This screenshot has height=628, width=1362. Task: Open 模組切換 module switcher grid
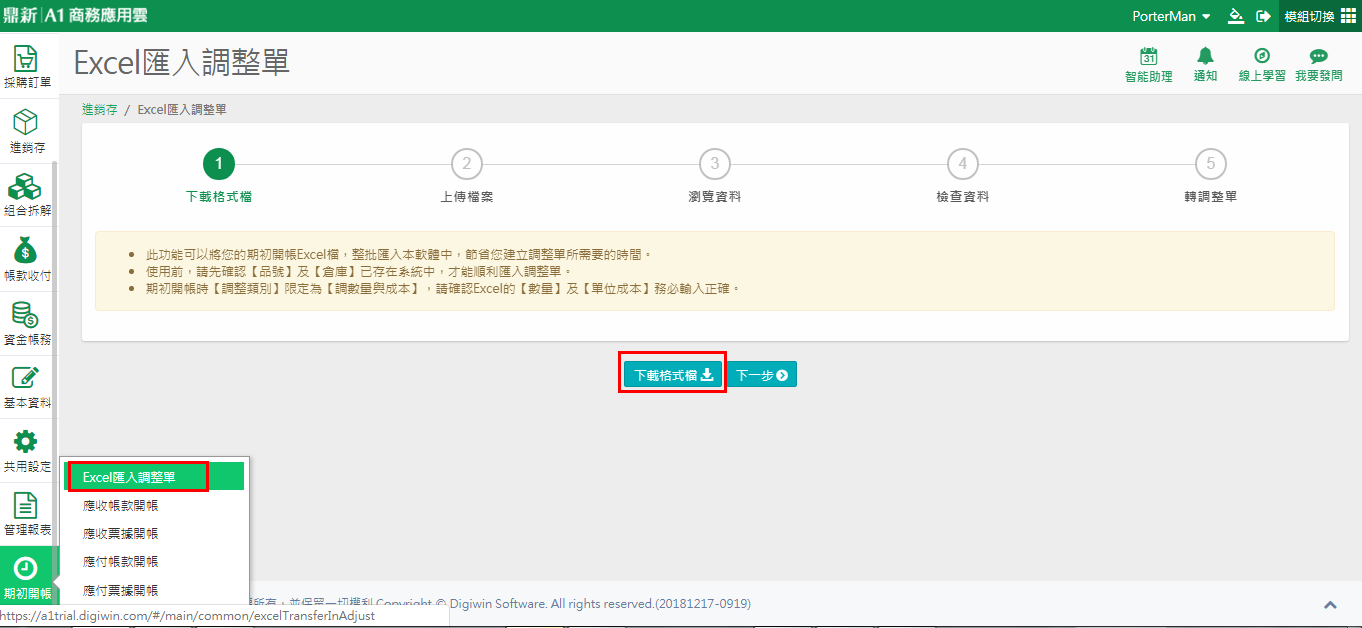[x=1320, y=16]
